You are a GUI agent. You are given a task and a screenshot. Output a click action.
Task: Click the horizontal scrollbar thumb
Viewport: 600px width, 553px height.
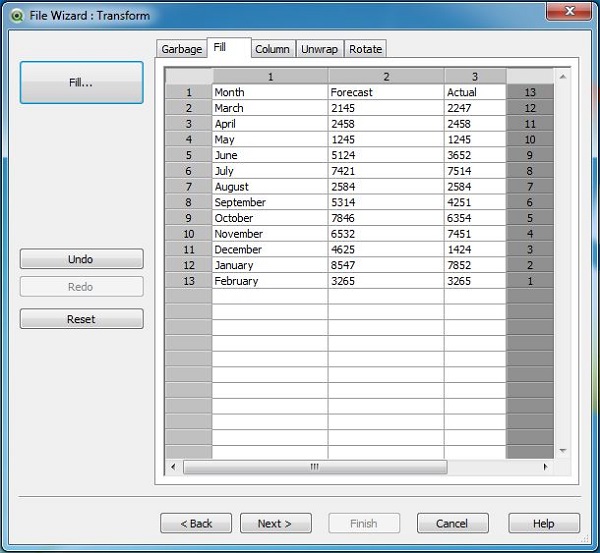pos(314,467)
